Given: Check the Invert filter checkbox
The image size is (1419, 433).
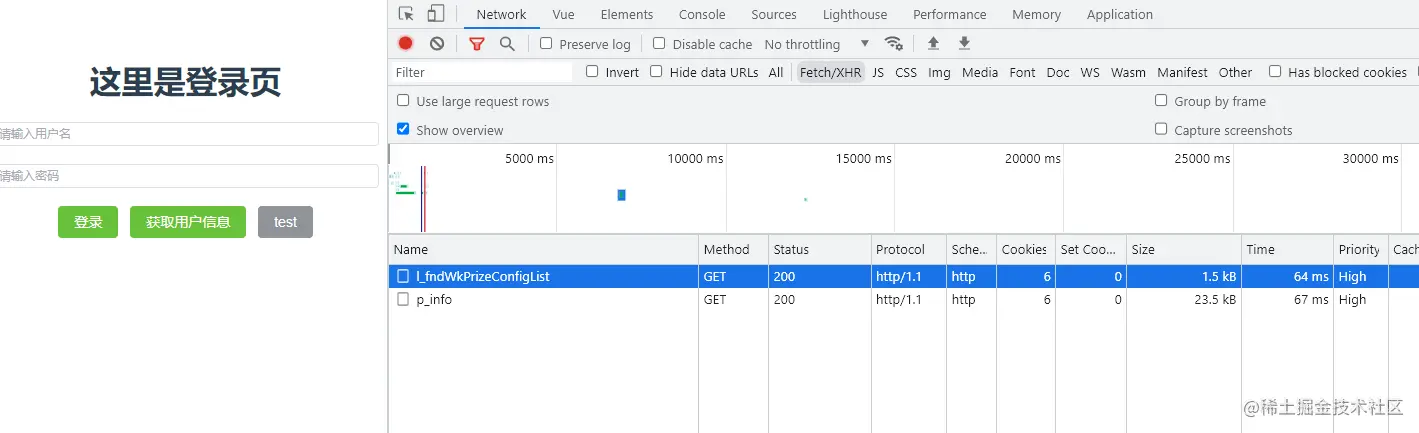Looking at the screenshot, I should tap(592, 71).
